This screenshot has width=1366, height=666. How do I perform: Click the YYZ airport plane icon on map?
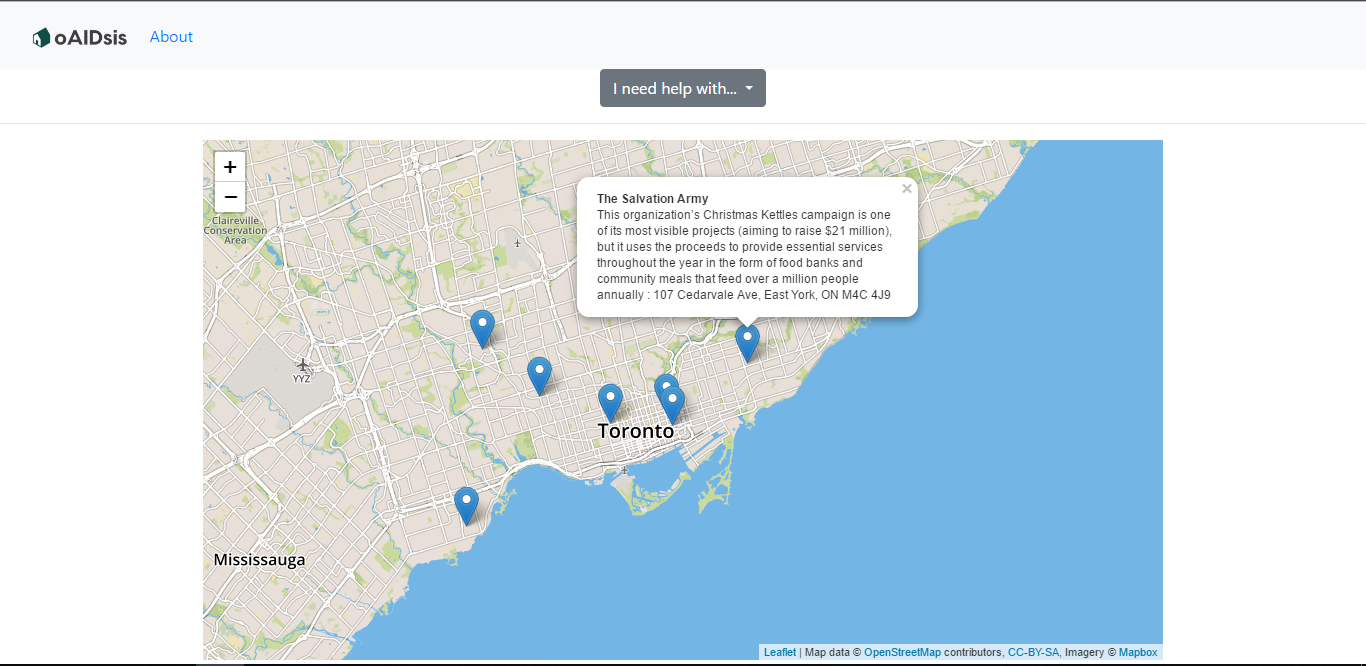tap(303, 365)
